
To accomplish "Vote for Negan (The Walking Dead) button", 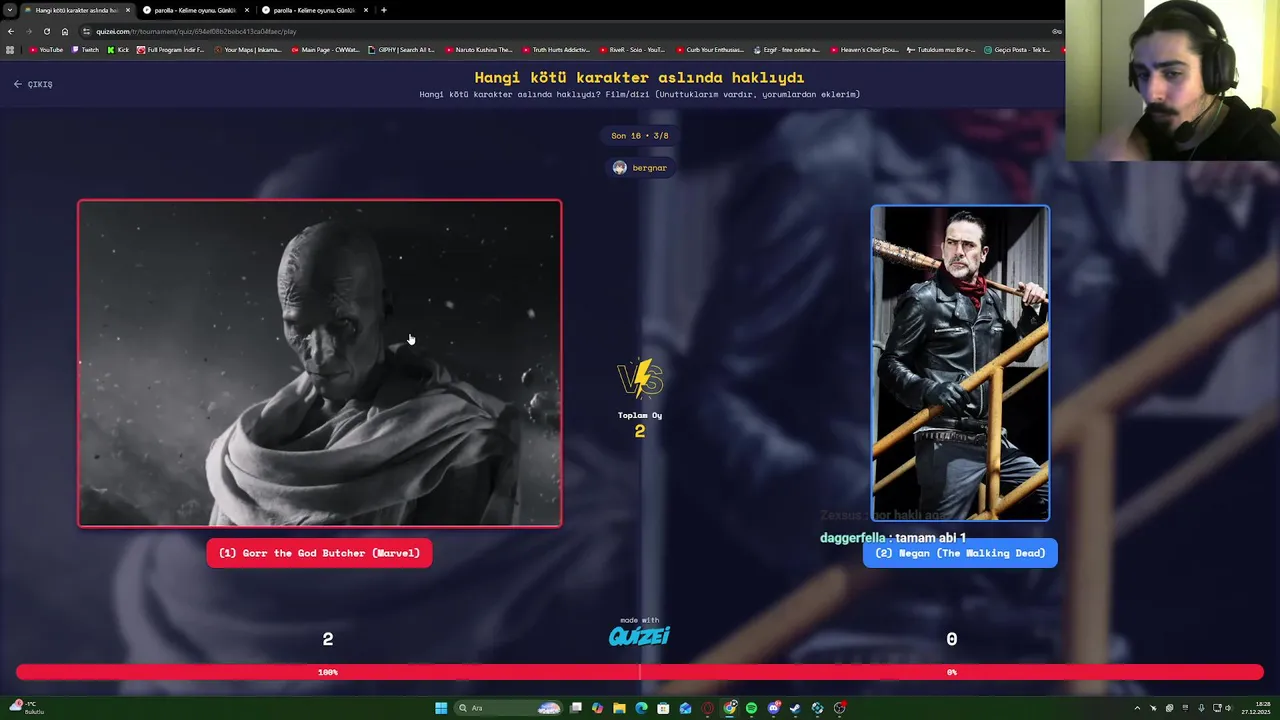I will (960, 553).
